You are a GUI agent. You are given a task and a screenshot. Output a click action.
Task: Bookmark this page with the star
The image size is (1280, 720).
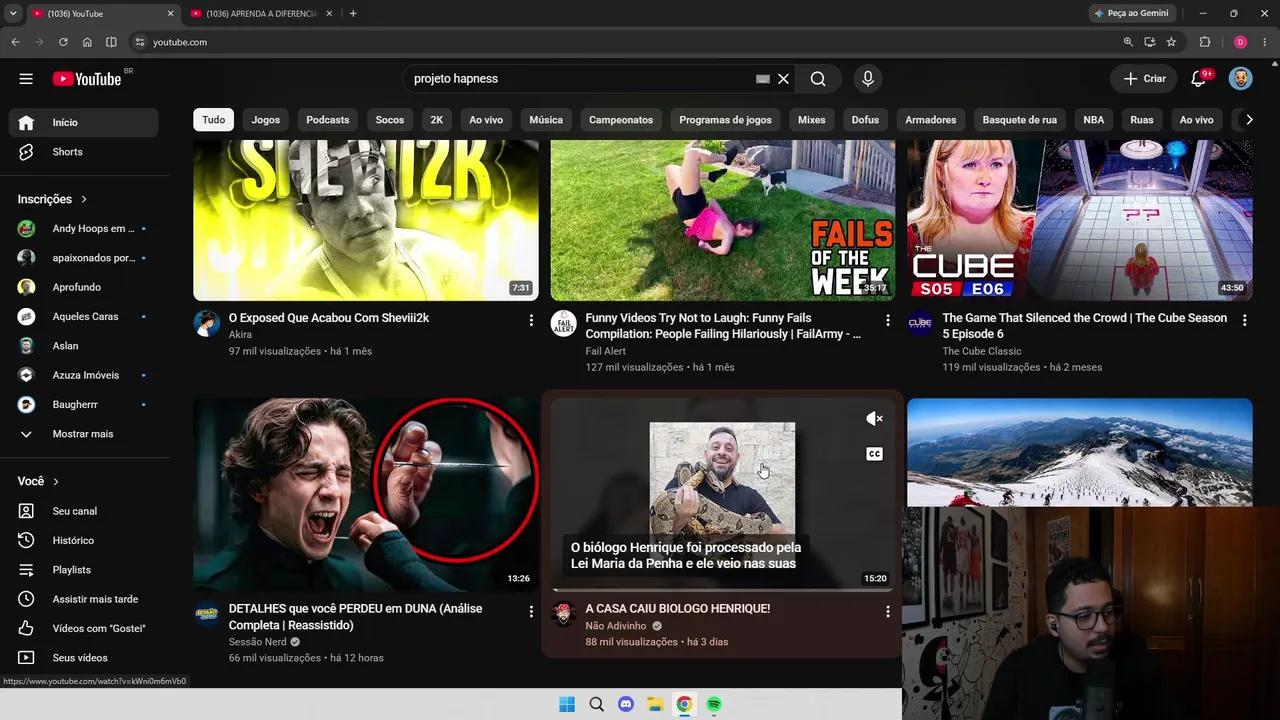(x=1171, y=42)
